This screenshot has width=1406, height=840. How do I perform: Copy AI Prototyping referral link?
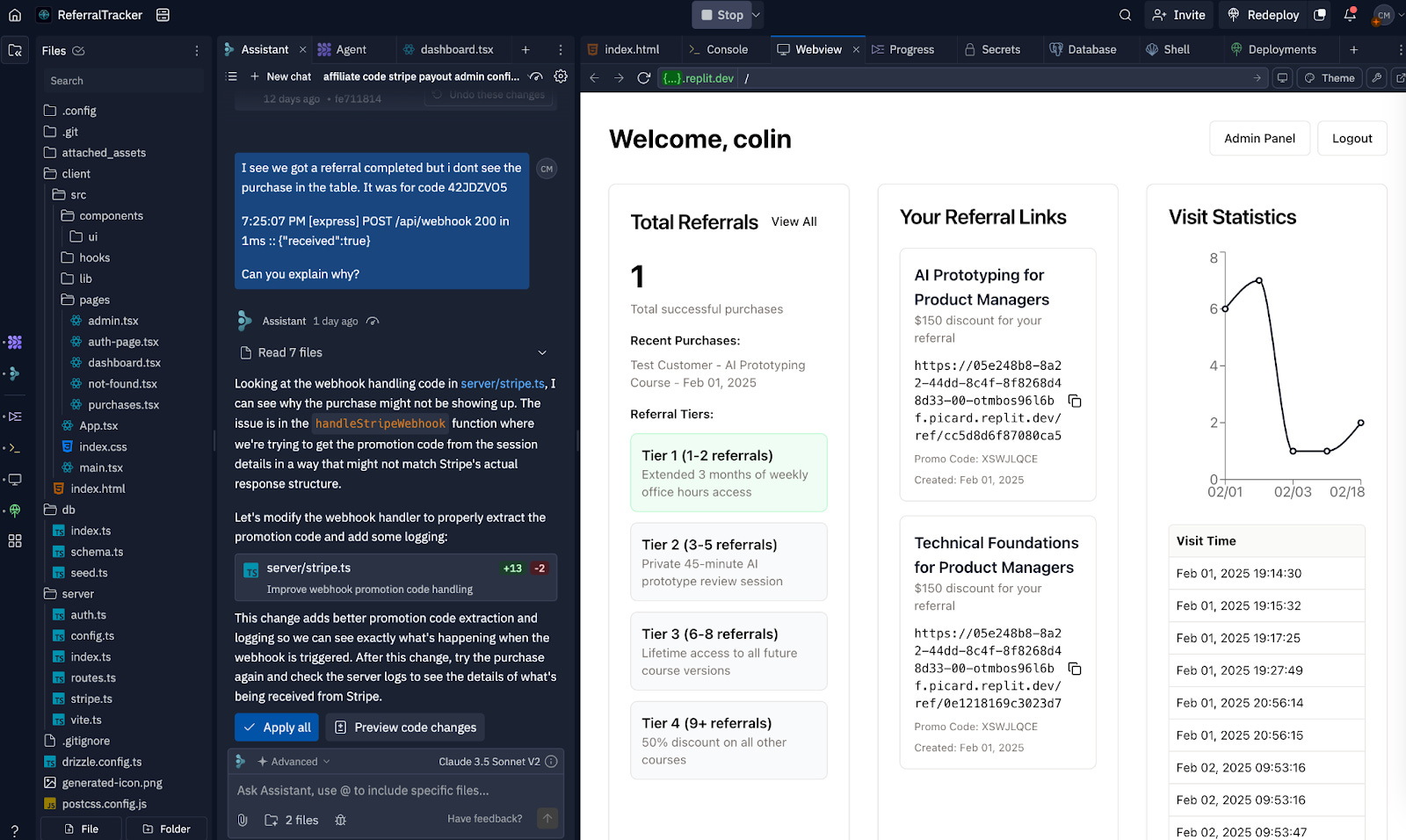(1074, 402)
